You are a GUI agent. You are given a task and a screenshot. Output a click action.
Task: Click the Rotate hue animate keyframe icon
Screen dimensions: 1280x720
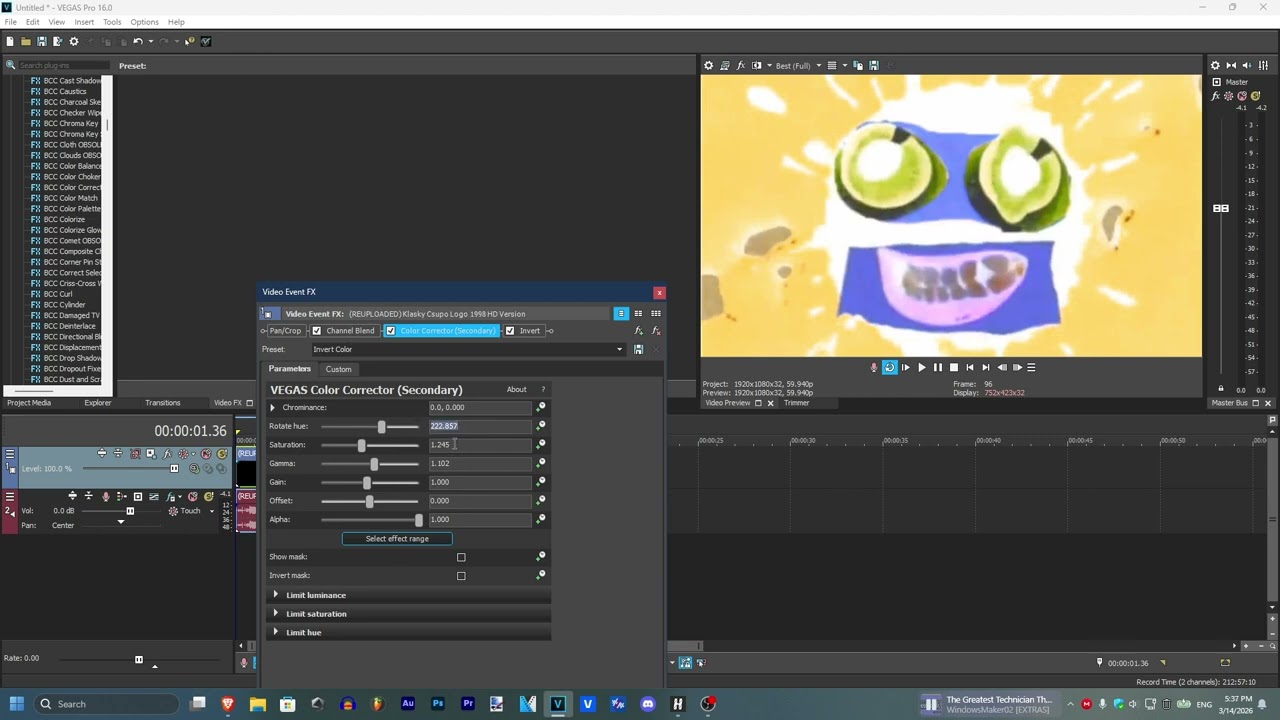(541, 426)
